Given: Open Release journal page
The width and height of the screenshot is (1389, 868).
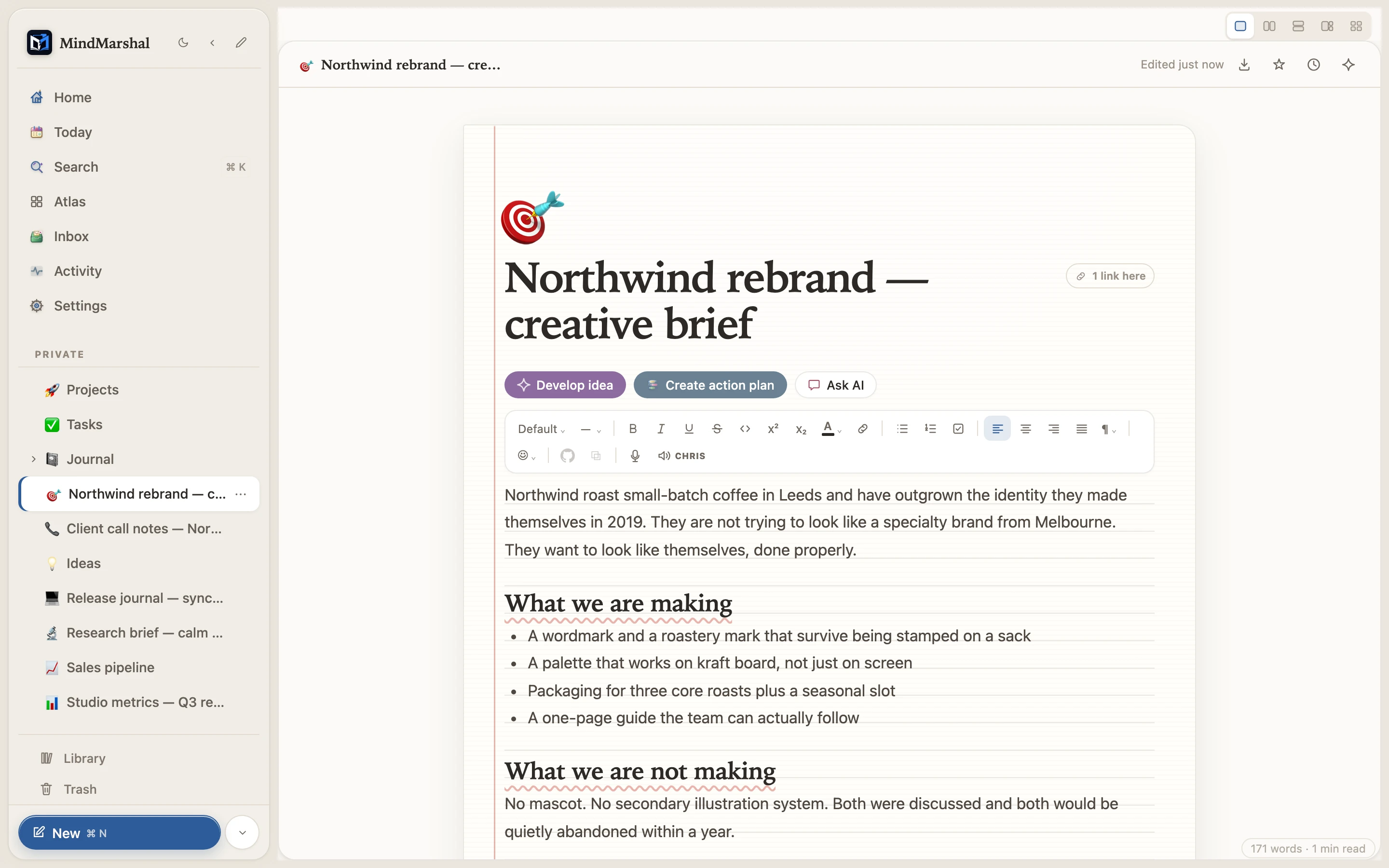Looking at the screenshot, I should tap(139, 598).
